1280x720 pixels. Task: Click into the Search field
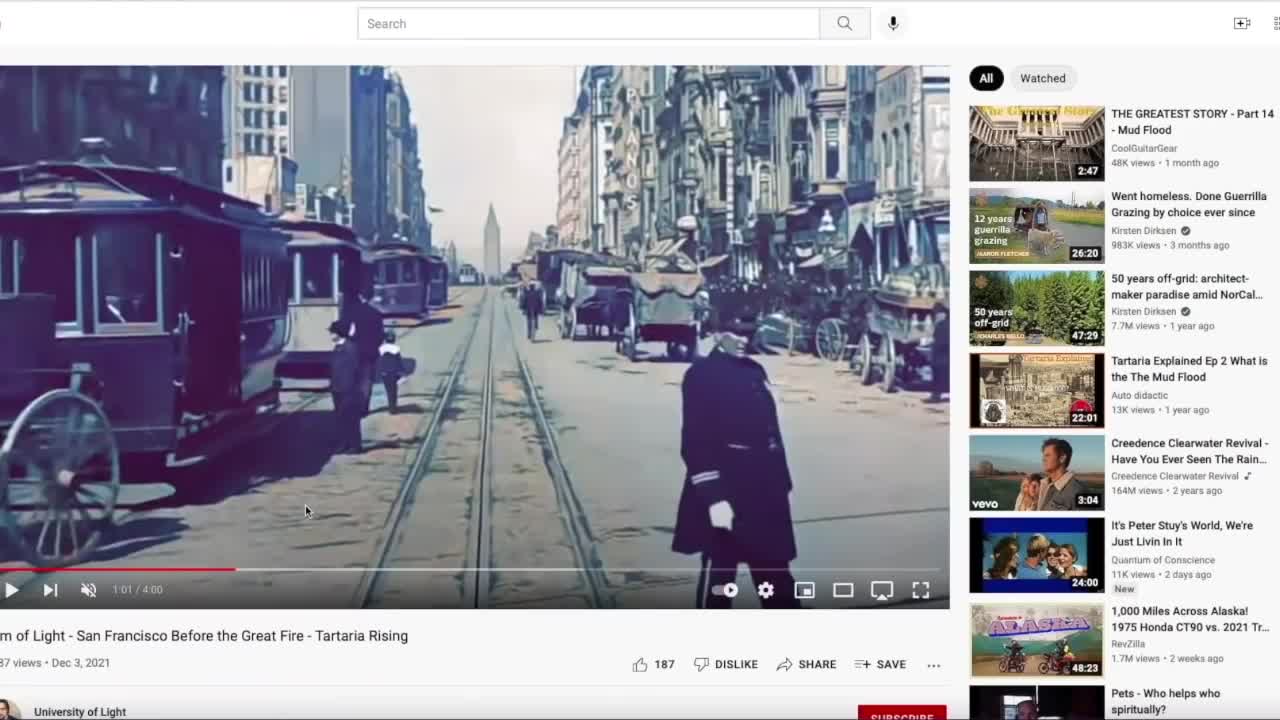click(x=588, y=24)
